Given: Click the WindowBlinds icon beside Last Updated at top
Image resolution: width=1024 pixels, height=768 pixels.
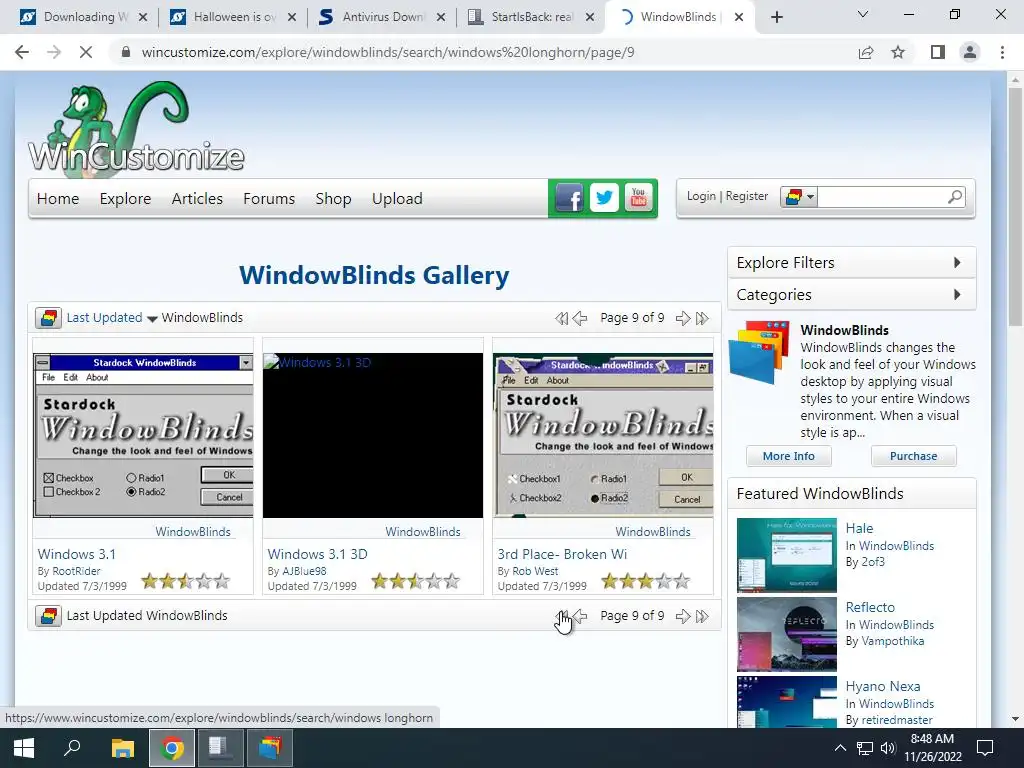Looking at the screenshot, I should click(48, 318).
